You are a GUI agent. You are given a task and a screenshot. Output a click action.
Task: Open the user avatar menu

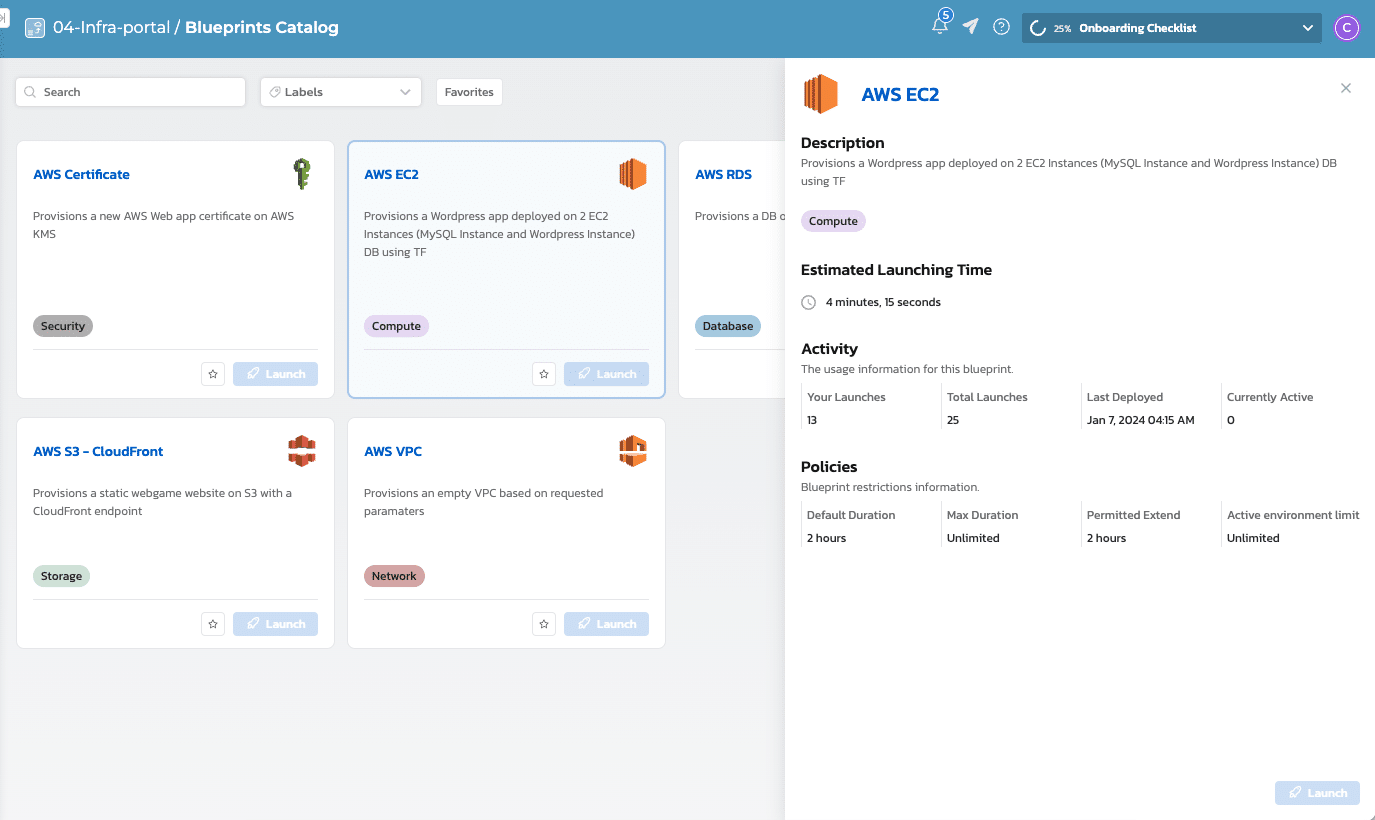1347,27
